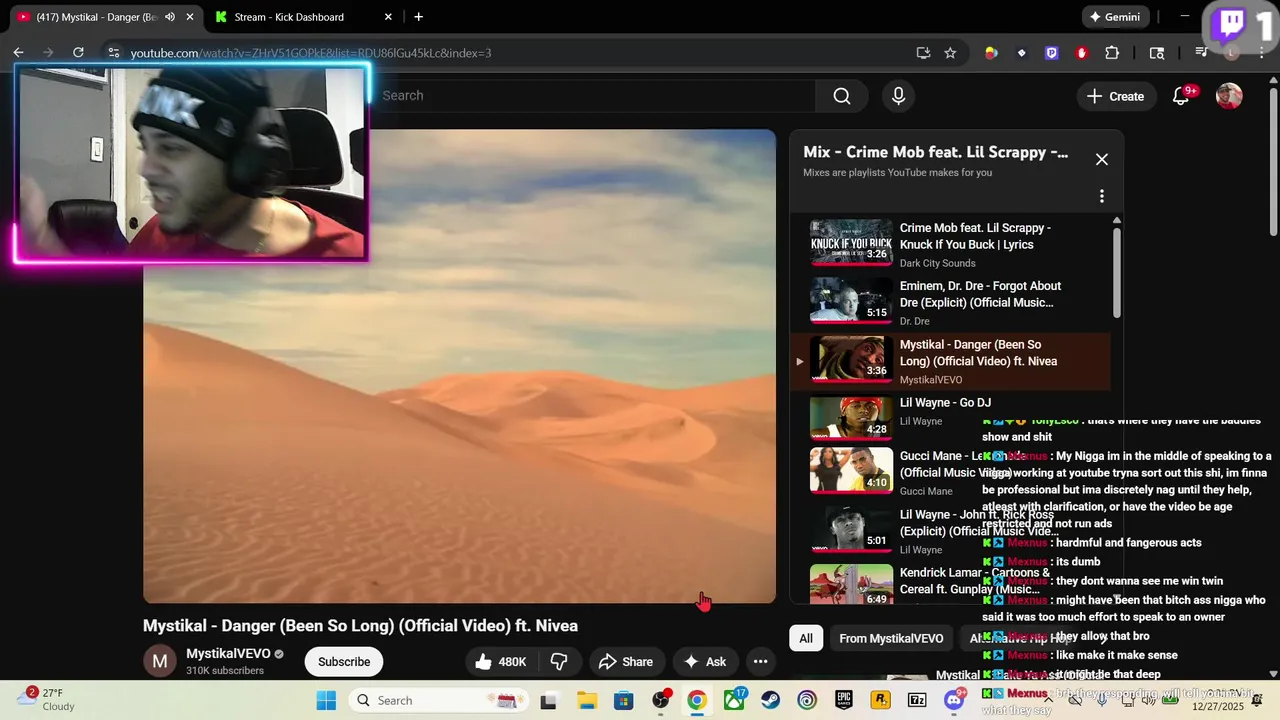This screenshot has width=1280, height=720.
Task: Open more actions three-dot menu under video
Action: (x=760, y=662)
